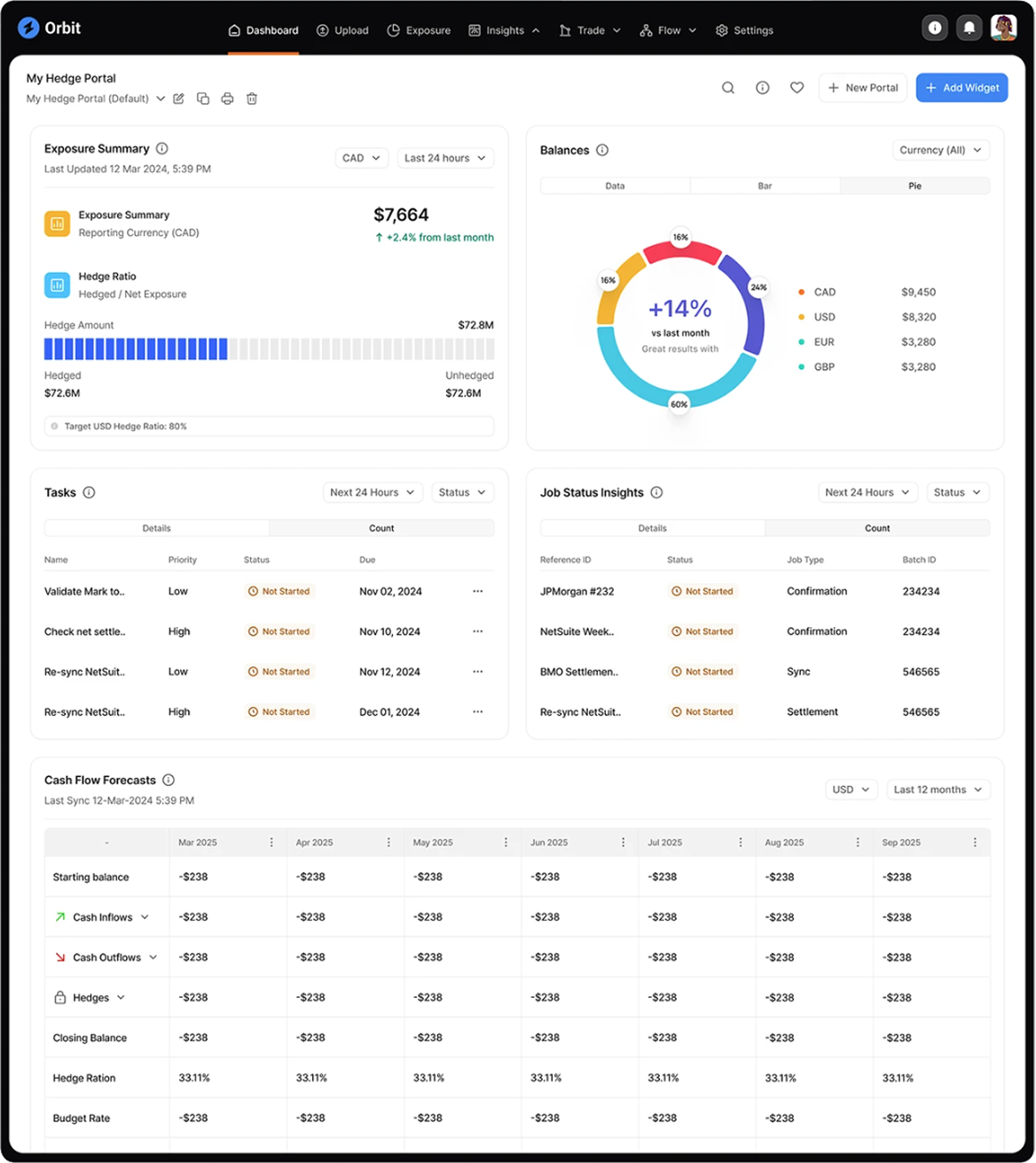Viewport: 1036px width, 1163px height.
Task: Open the CAD currency dropdown
Action: (x=361, y=158)
